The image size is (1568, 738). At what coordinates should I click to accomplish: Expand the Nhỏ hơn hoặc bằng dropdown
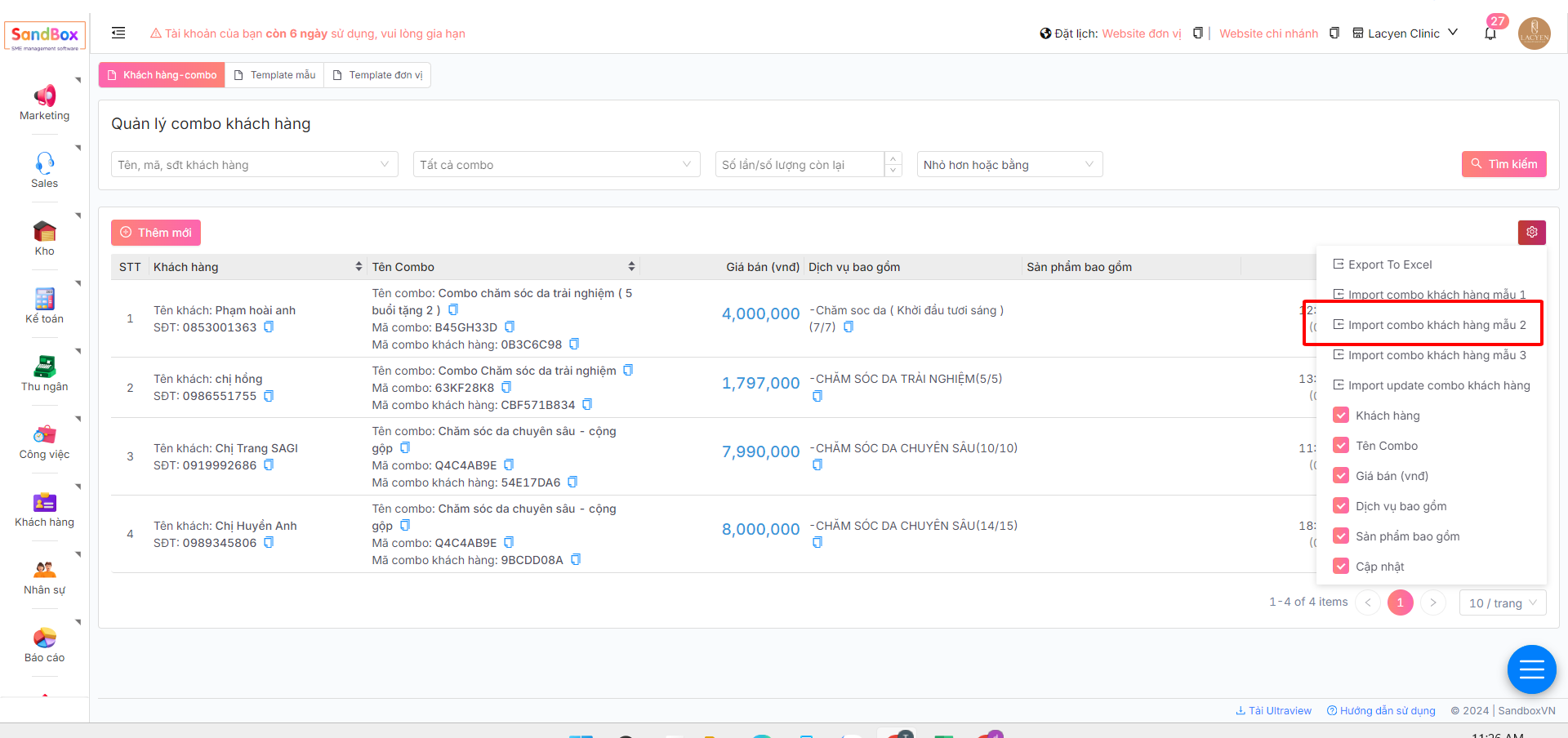click(1009, 165)
